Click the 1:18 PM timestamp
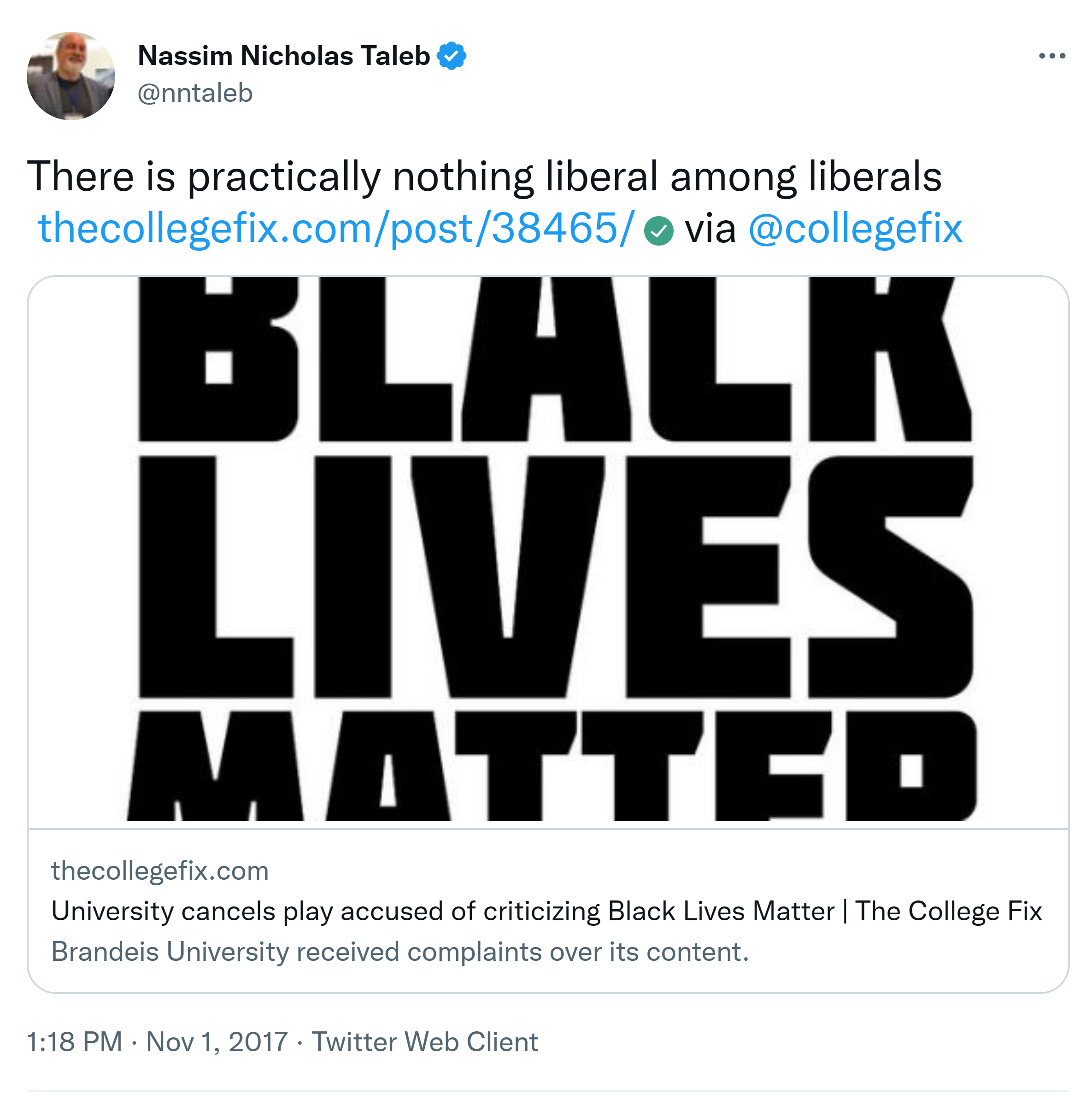 tap(75, 1041)
